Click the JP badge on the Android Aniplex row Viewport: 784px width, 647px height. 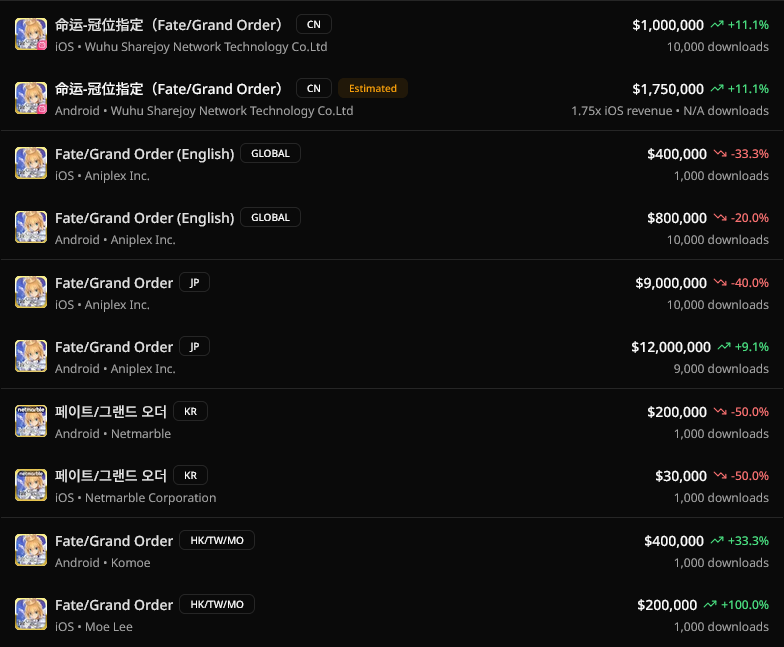194,346
